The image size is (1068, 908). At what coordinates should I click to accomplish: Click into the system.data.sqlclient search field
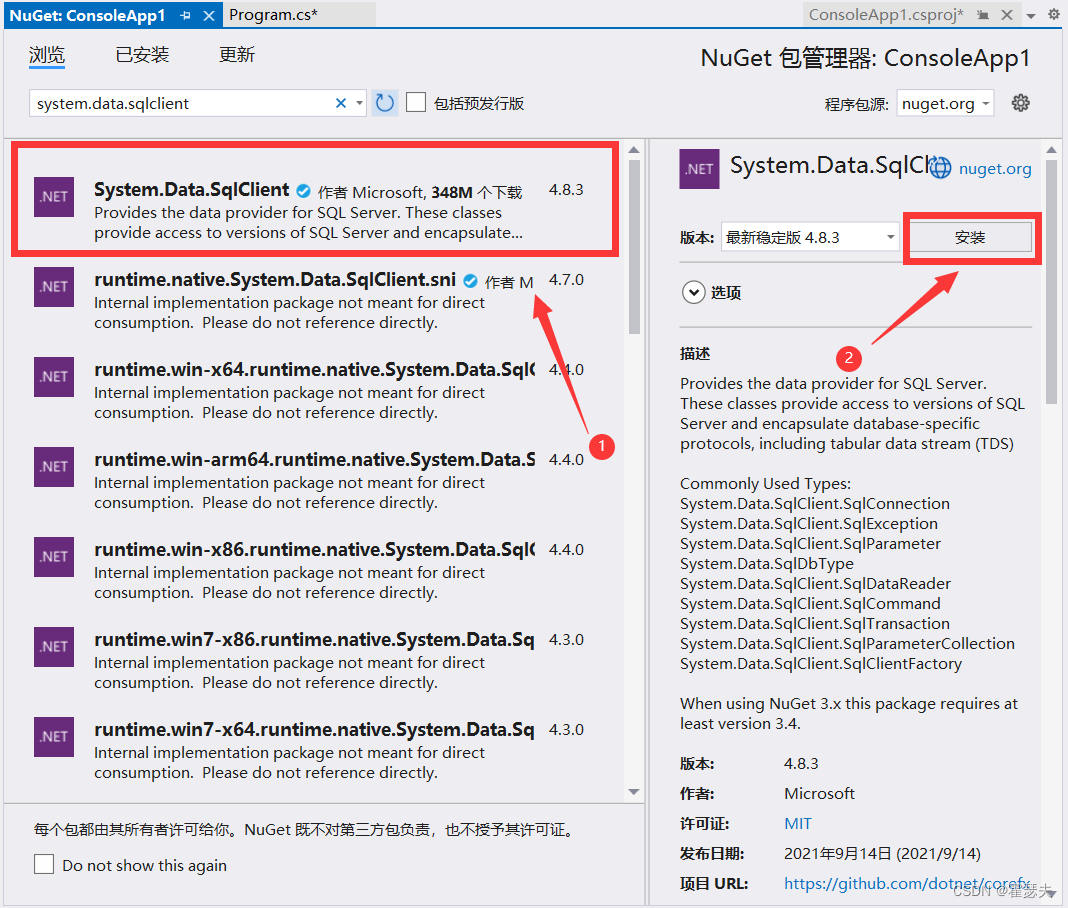(x=183, y=103)
